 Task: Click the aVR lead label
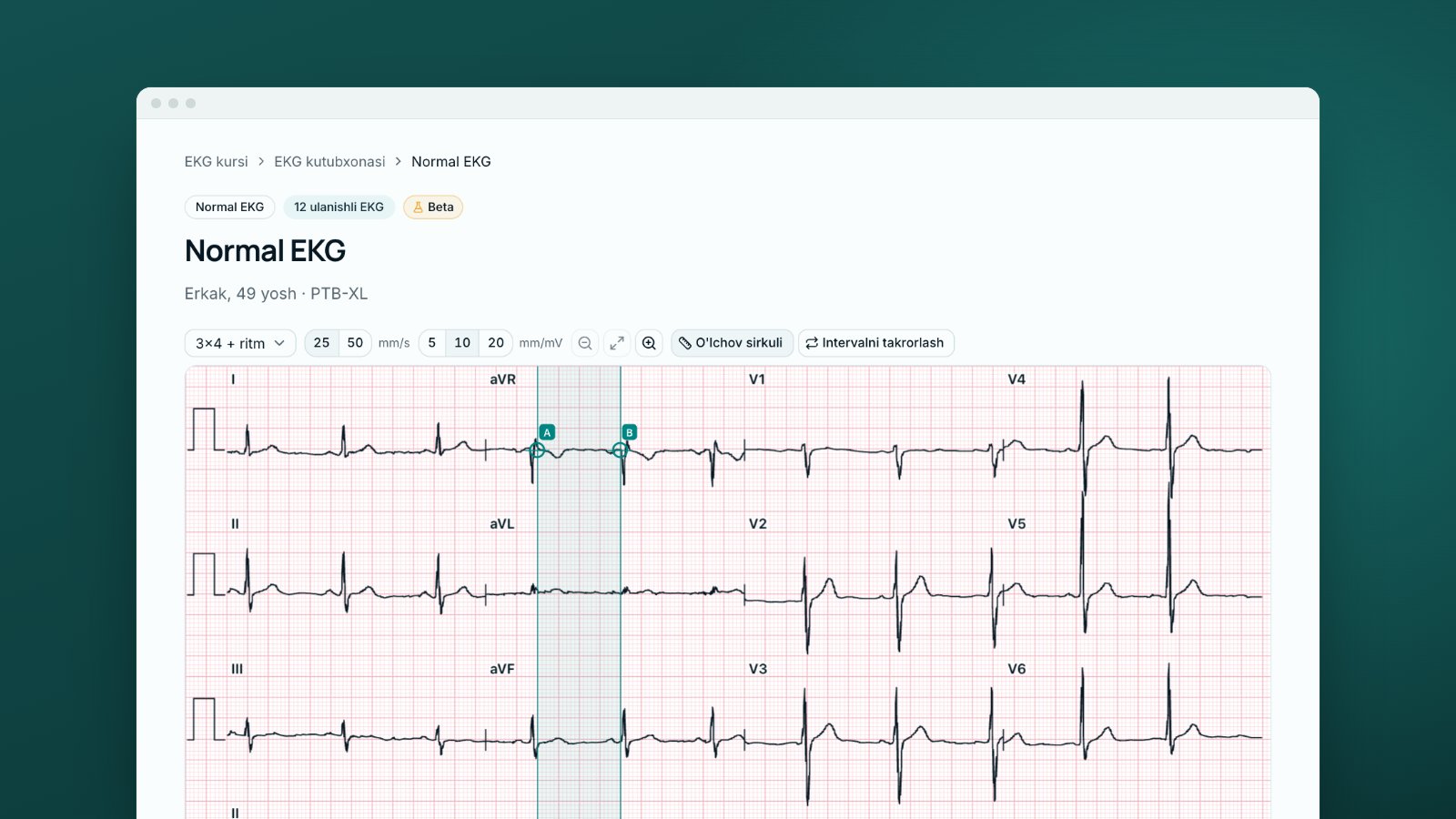502,379
